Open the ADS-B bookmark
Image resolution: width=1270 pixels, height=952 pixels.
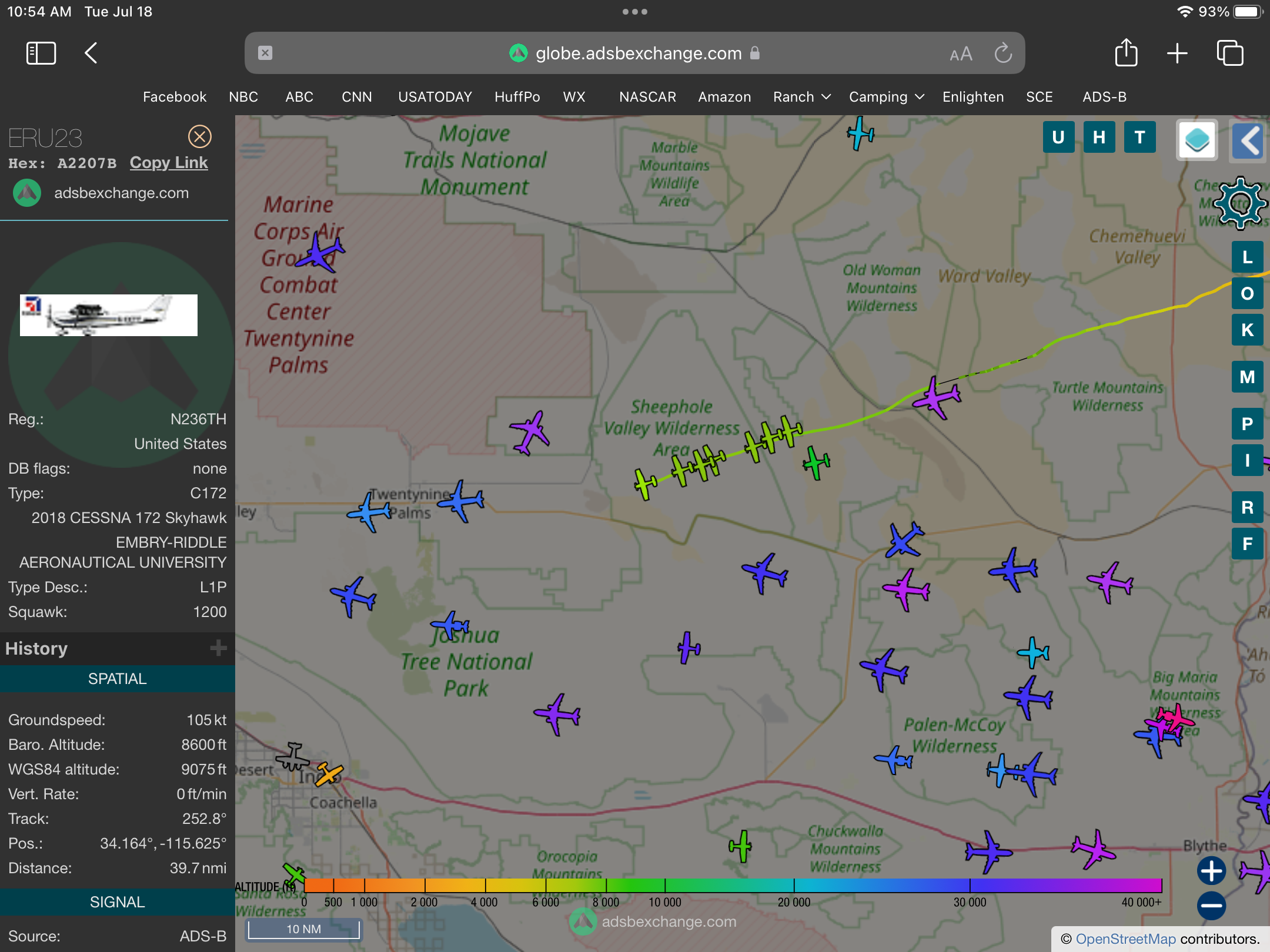(x=1104, y=97)
